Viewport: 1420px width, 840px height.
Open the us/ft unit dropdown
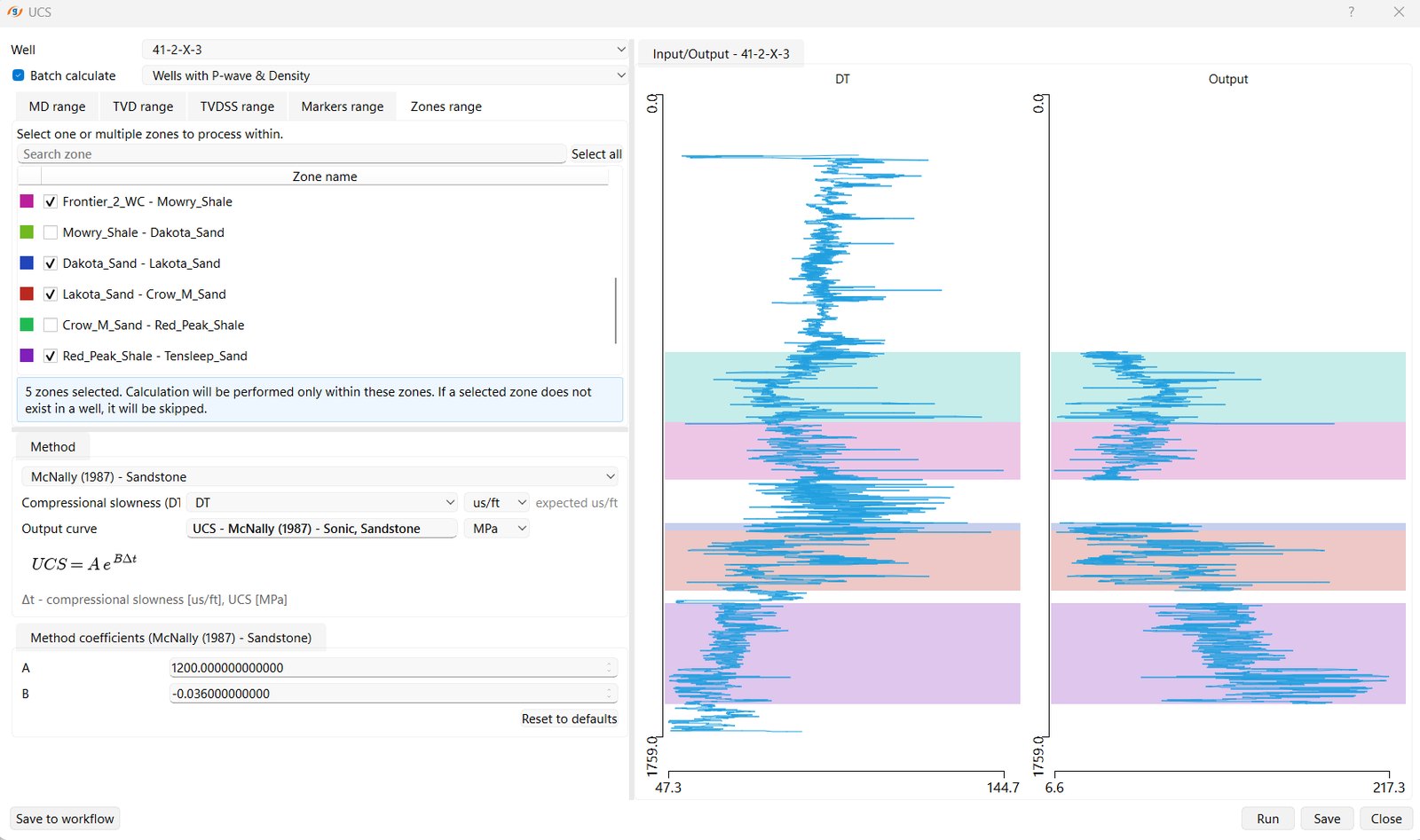[496, 502]
